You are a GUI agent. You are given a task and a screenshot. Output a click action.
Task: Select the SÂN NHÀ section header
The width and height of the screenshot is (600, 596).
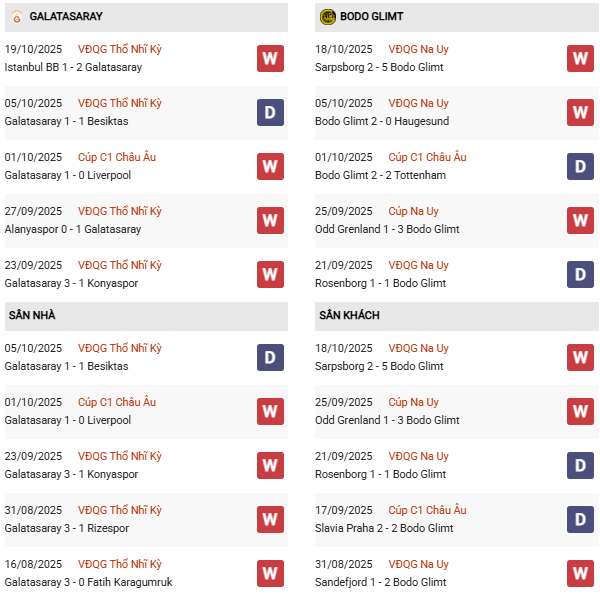(32, 316)
